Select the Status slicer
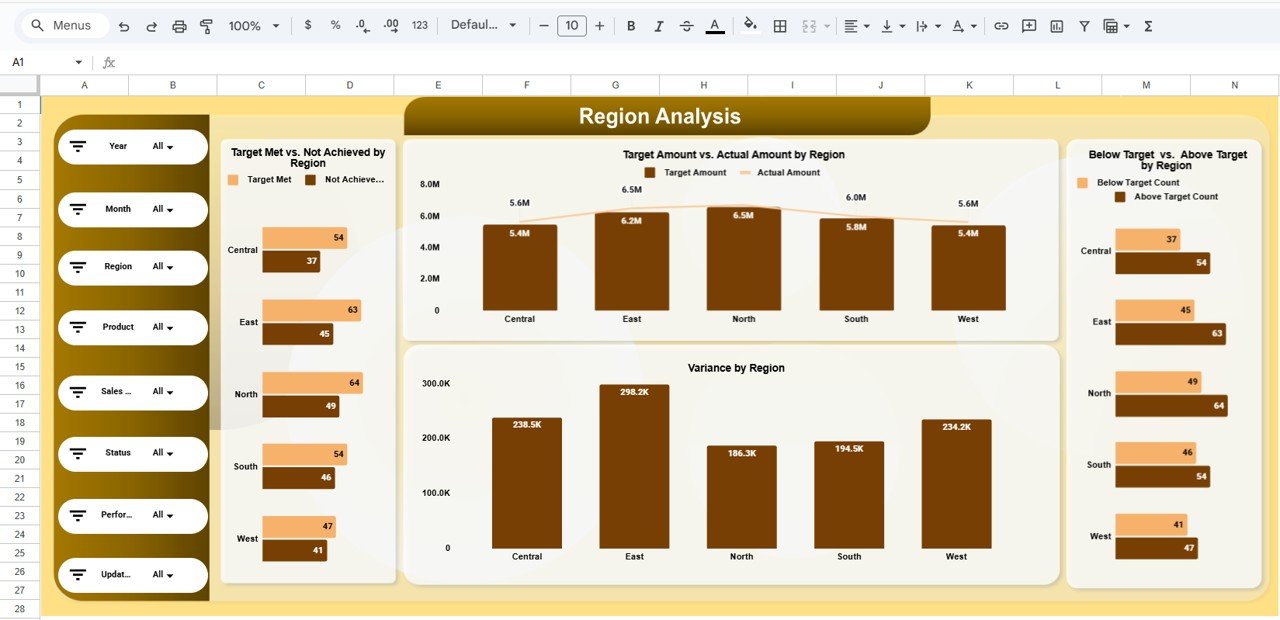1280x620 pixels. [133, 453]
